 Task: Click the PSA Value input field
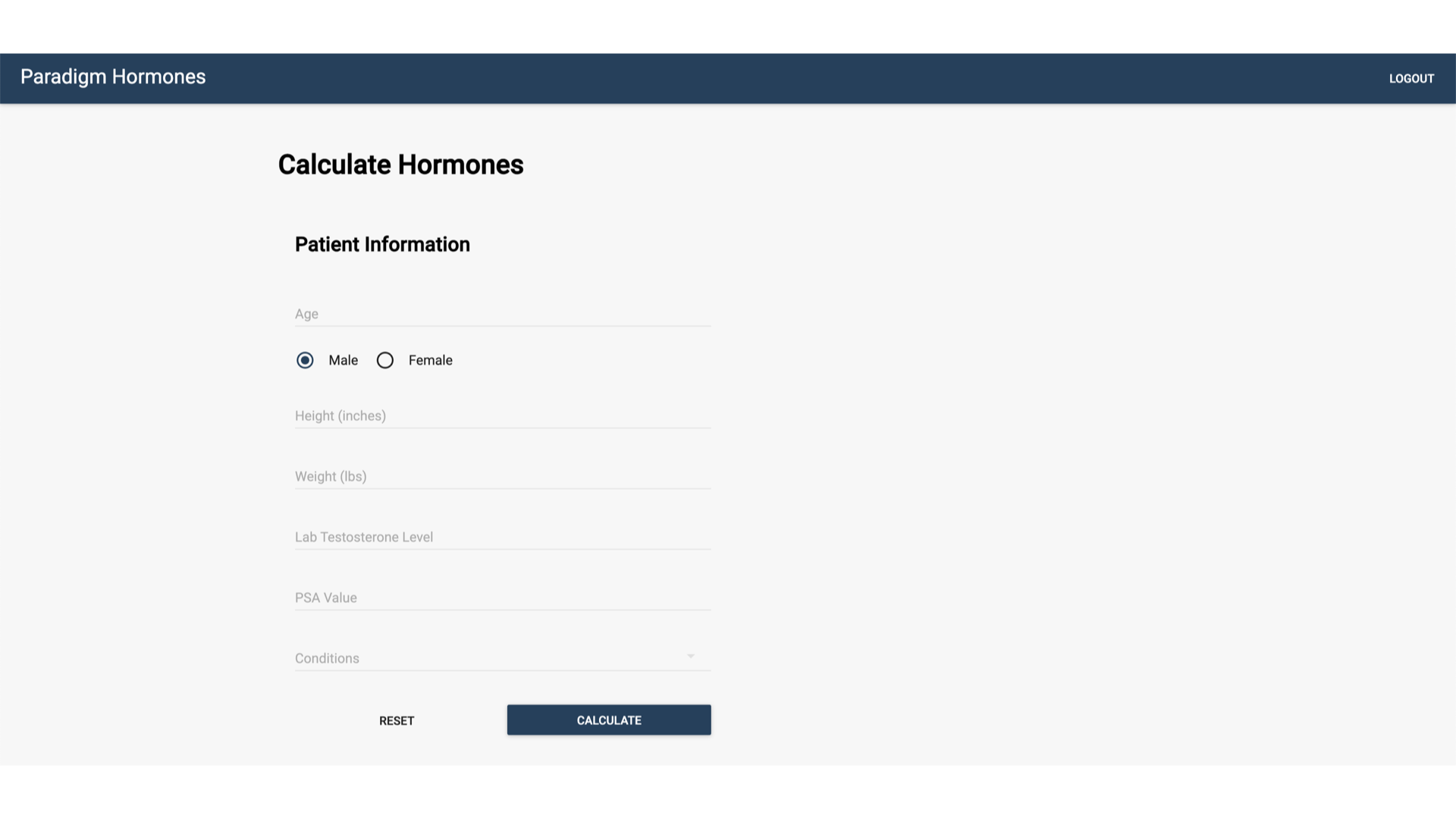tap(503, 597)
